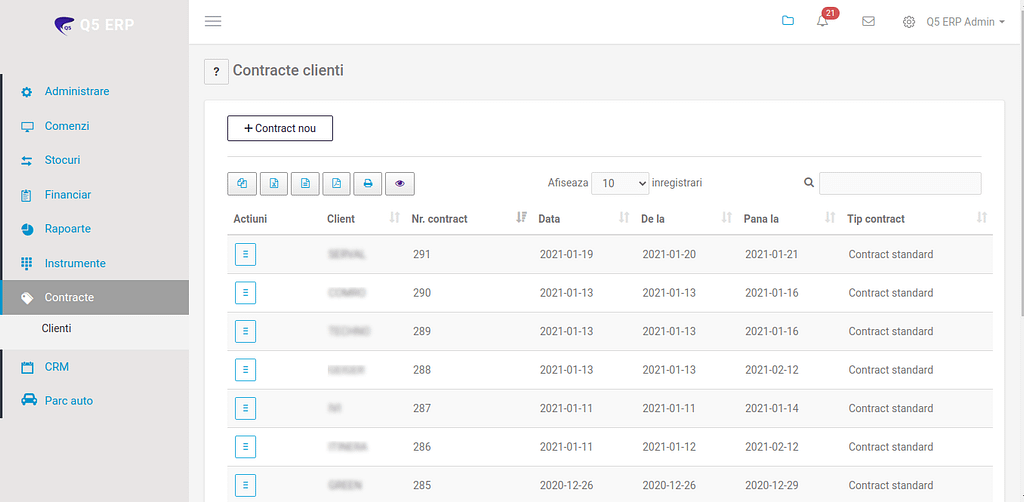Expand Q5 ERP Admin user dropdown
The image size is (1024, 502).
965,22
